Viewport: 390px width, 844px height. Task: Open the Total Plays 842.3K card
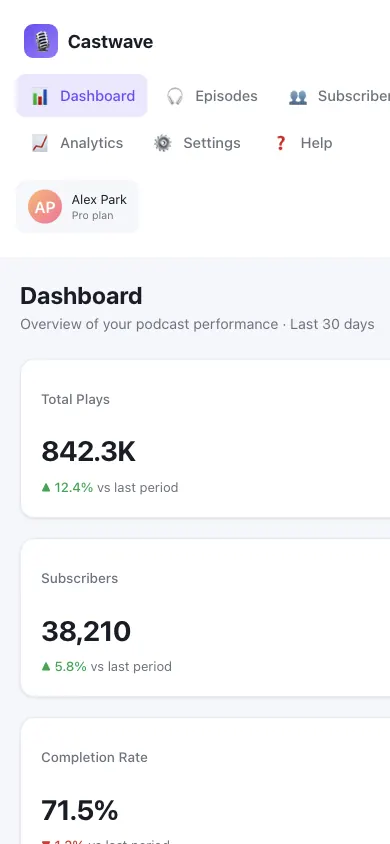[205, 439]
